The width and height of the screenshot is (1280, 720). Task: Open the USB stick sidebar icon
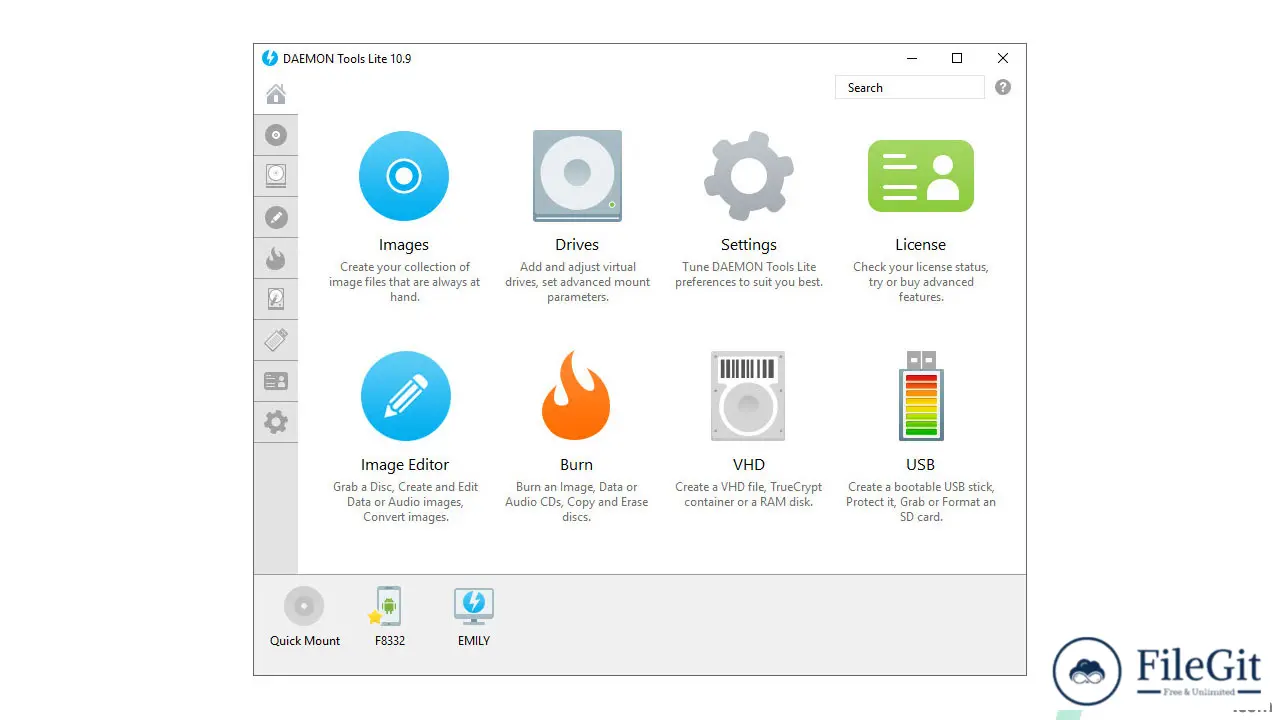click(x=276, y=340)
